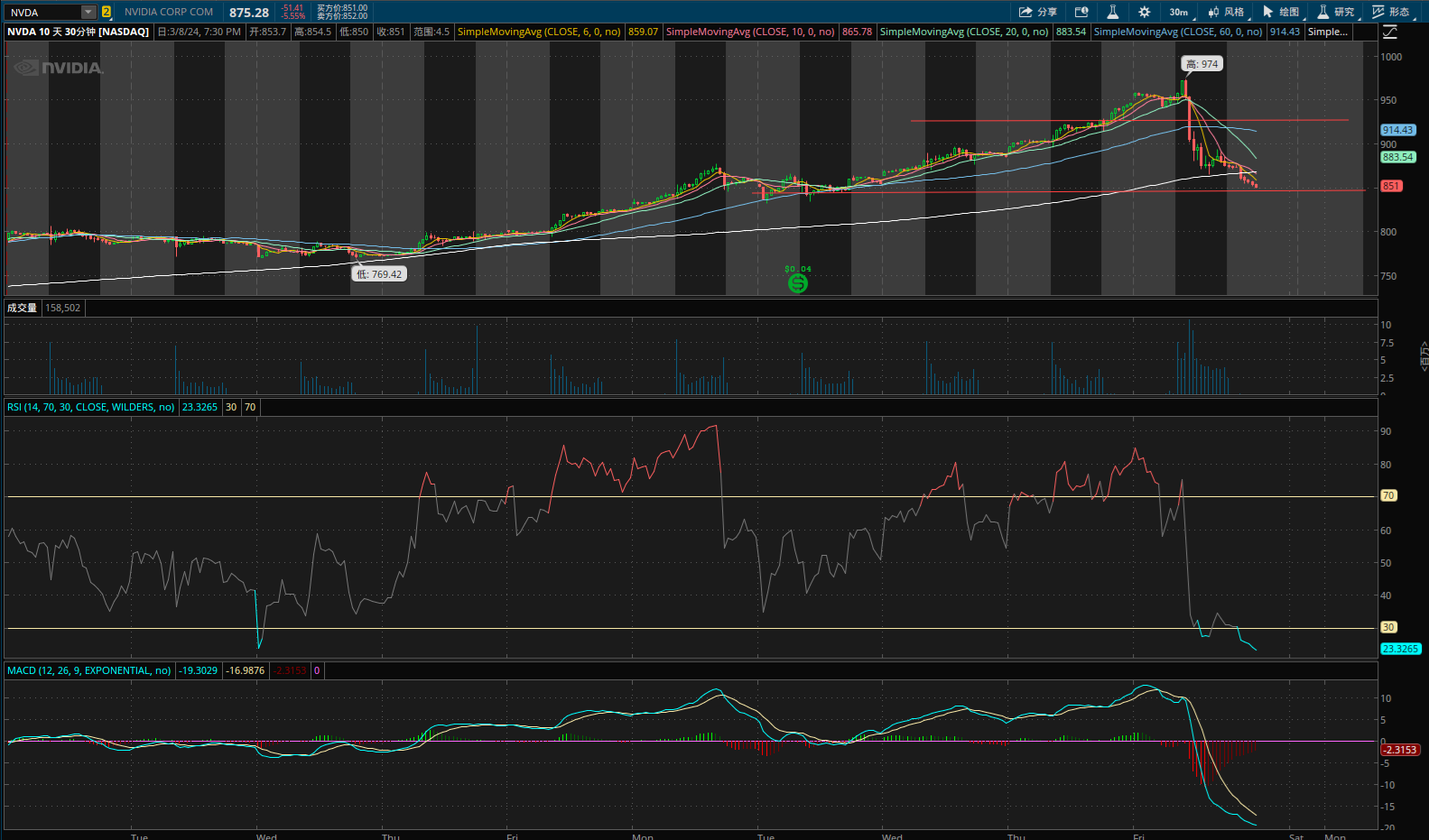Click the 低:850 low value
The height and width of the screenshot is (840, 1429).
tap(354, 32)
